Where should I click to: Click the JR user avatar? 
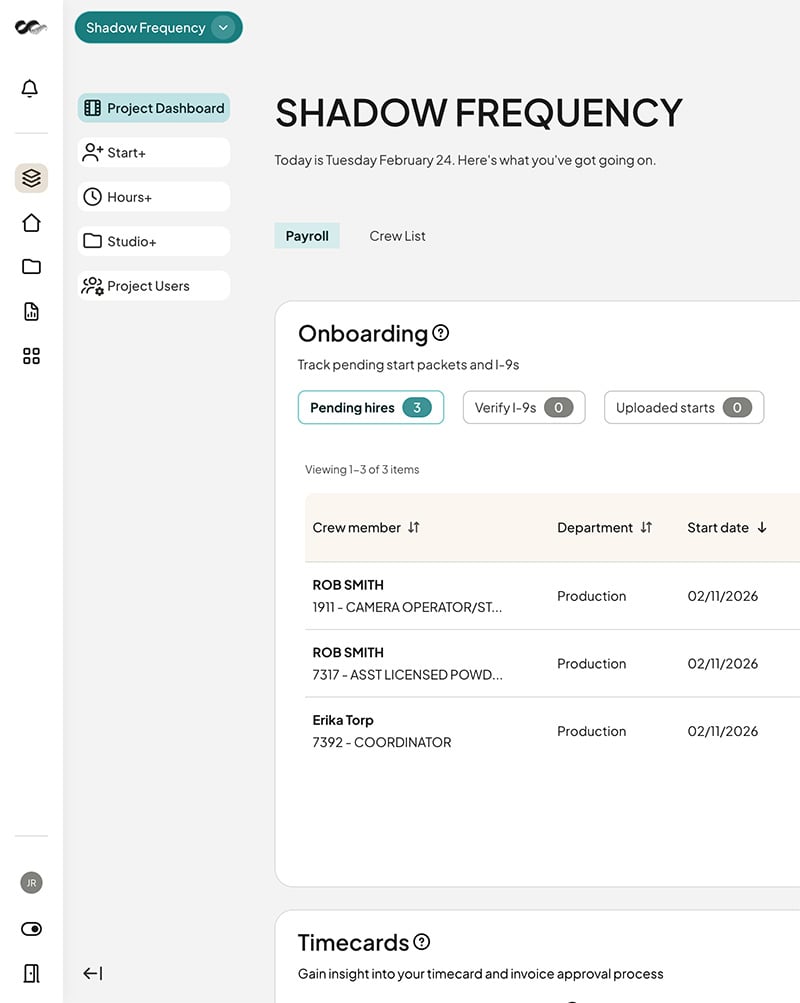(31, 883)
